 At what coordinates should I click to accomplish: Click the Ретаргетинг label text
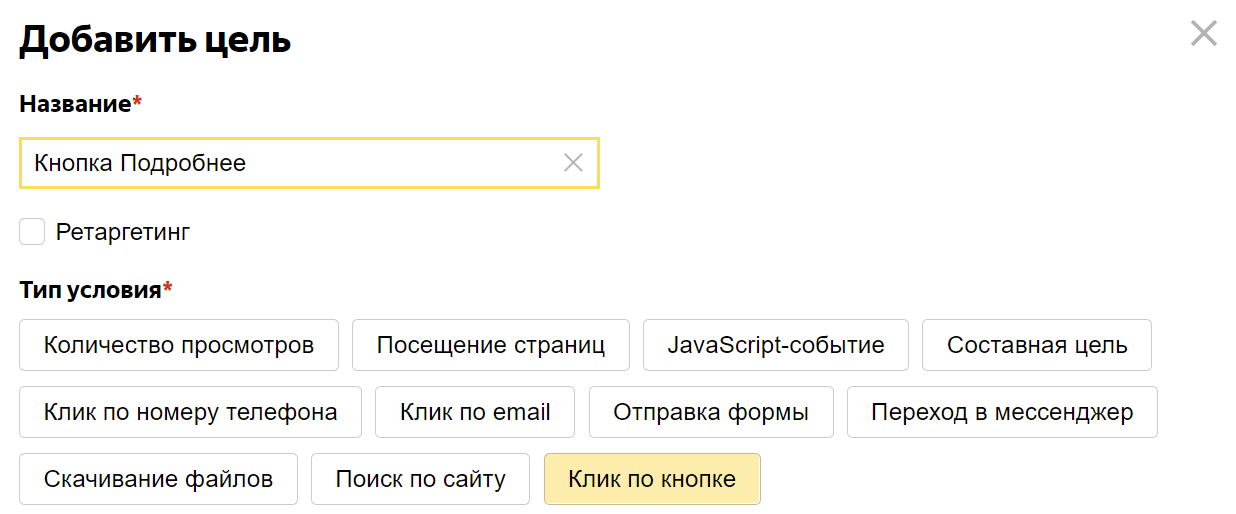[122, 233]
